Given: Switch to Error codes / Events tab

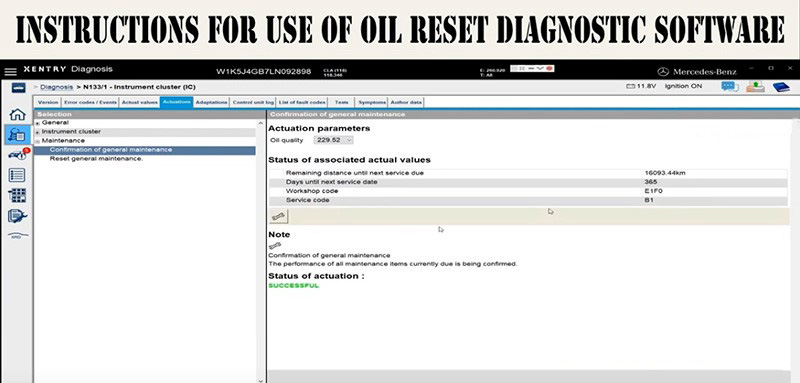Looking at the screenshot, I should coord(90,103).
